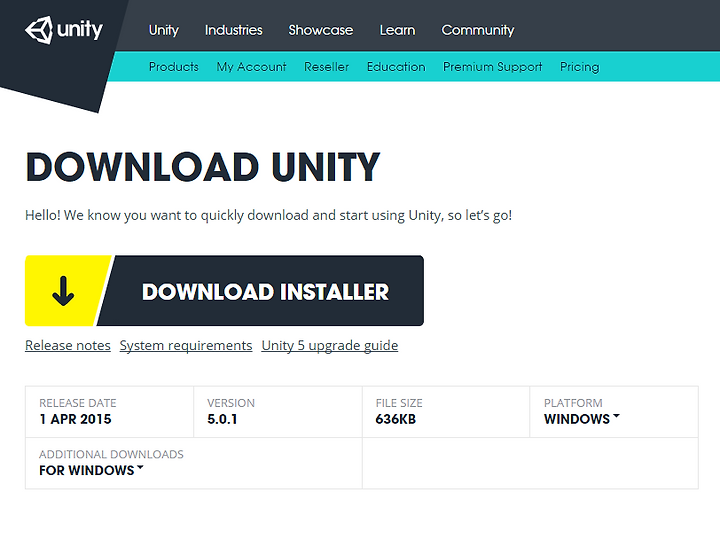Go to the Reseller page
Viewport: 720px width, 547px height.
click(x=326, y=67)
